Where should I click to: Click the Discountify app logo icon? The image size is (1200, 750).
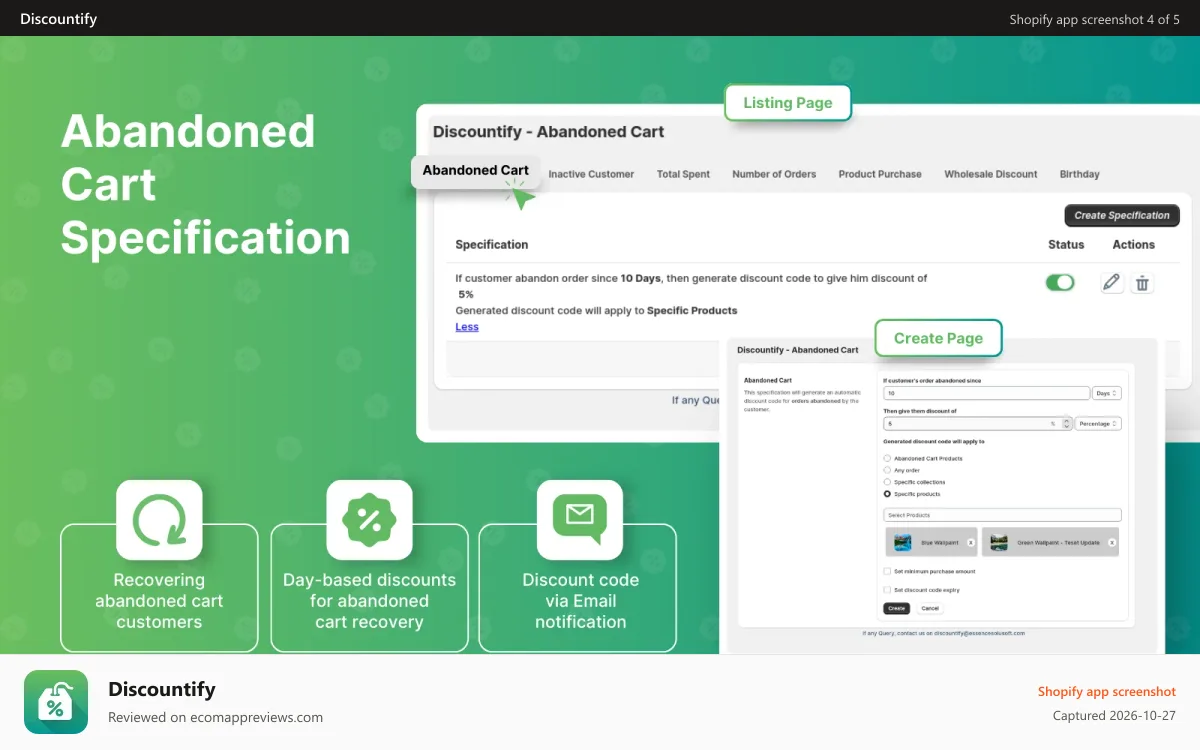(56, 702)
